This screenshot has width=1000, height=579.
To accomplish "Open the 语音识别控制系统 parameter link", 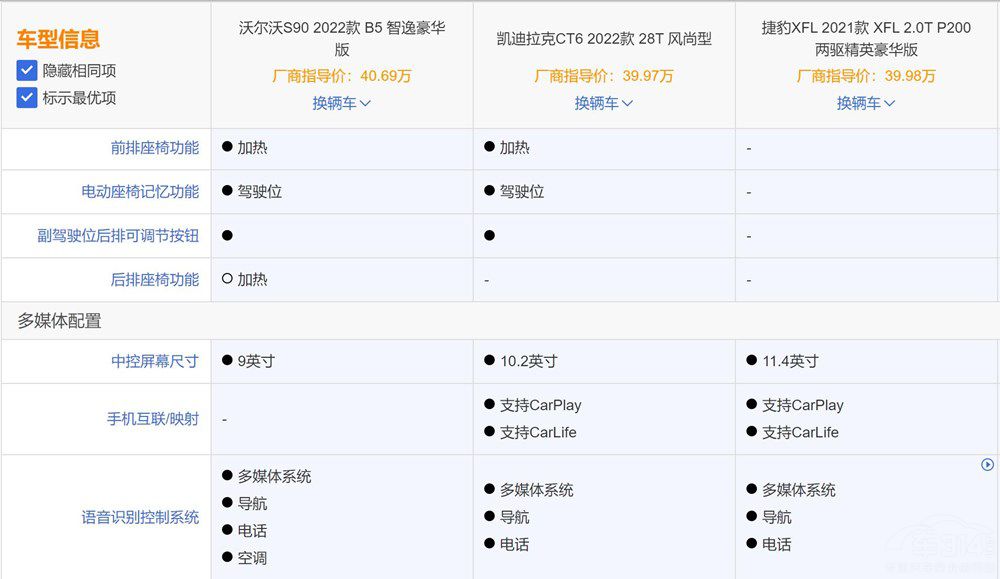I will coord(140,517).
